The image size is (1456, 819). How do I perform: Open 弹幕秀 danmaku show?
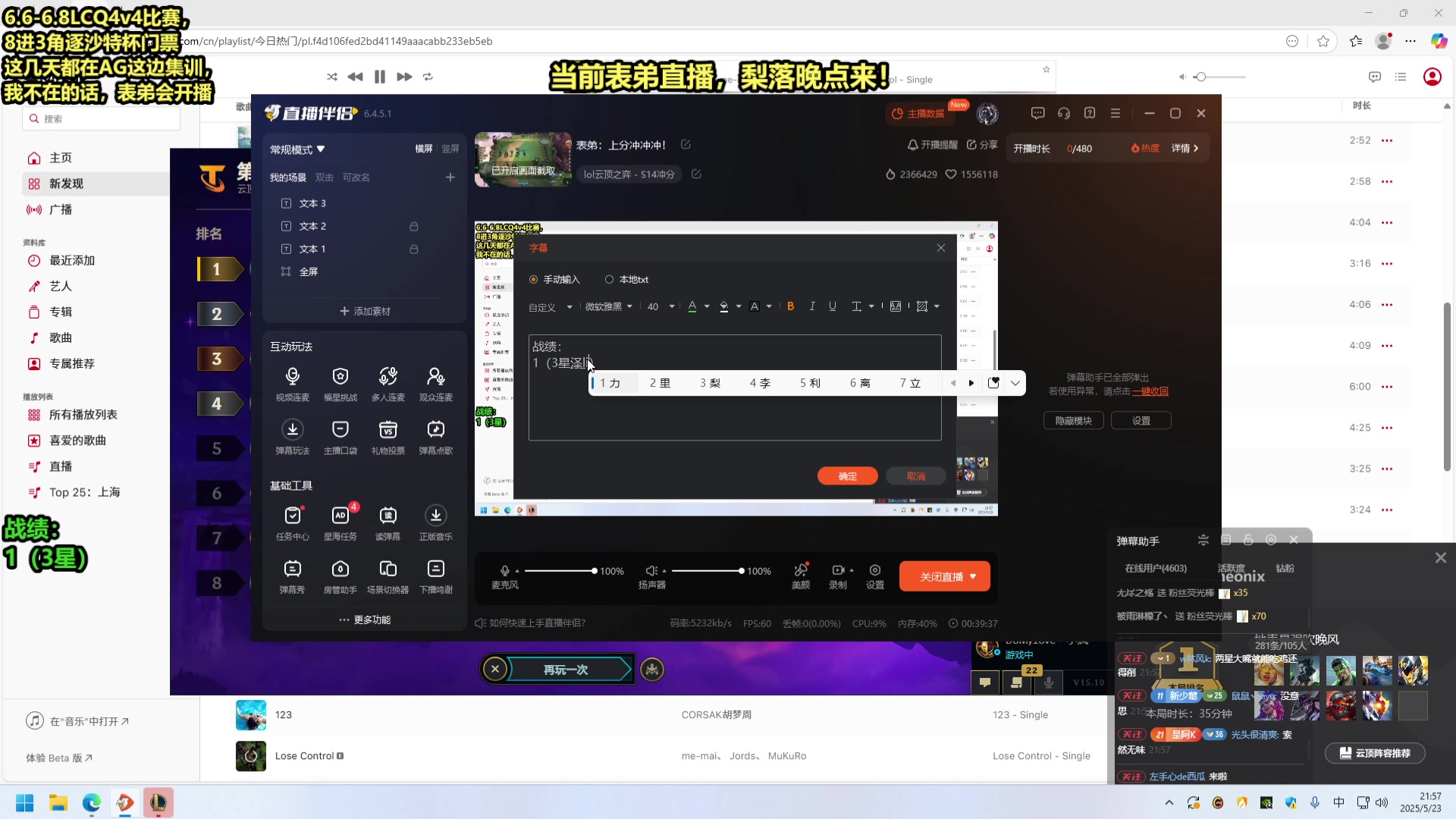coord(292,576)
